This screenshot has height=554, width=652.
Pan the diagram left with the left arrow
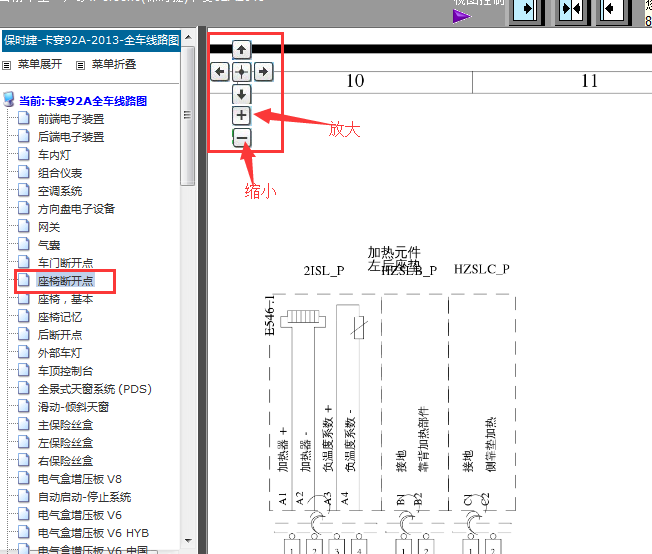tap(220, 72)
